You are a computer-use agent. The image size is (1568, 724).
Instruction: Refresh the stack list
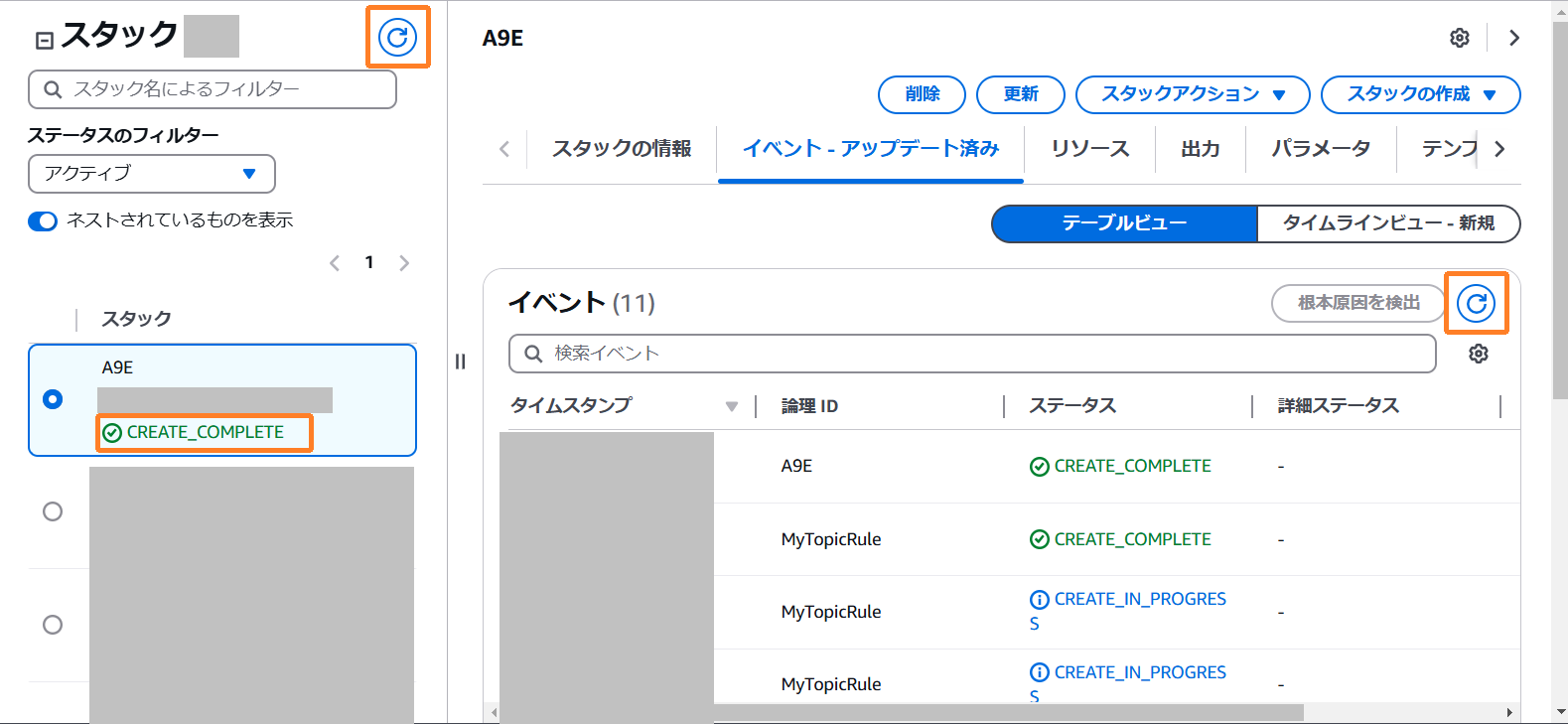coord(397,38)
